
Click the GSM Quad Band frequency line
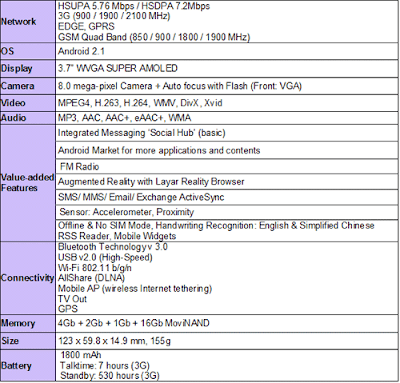tap(154, 37)
